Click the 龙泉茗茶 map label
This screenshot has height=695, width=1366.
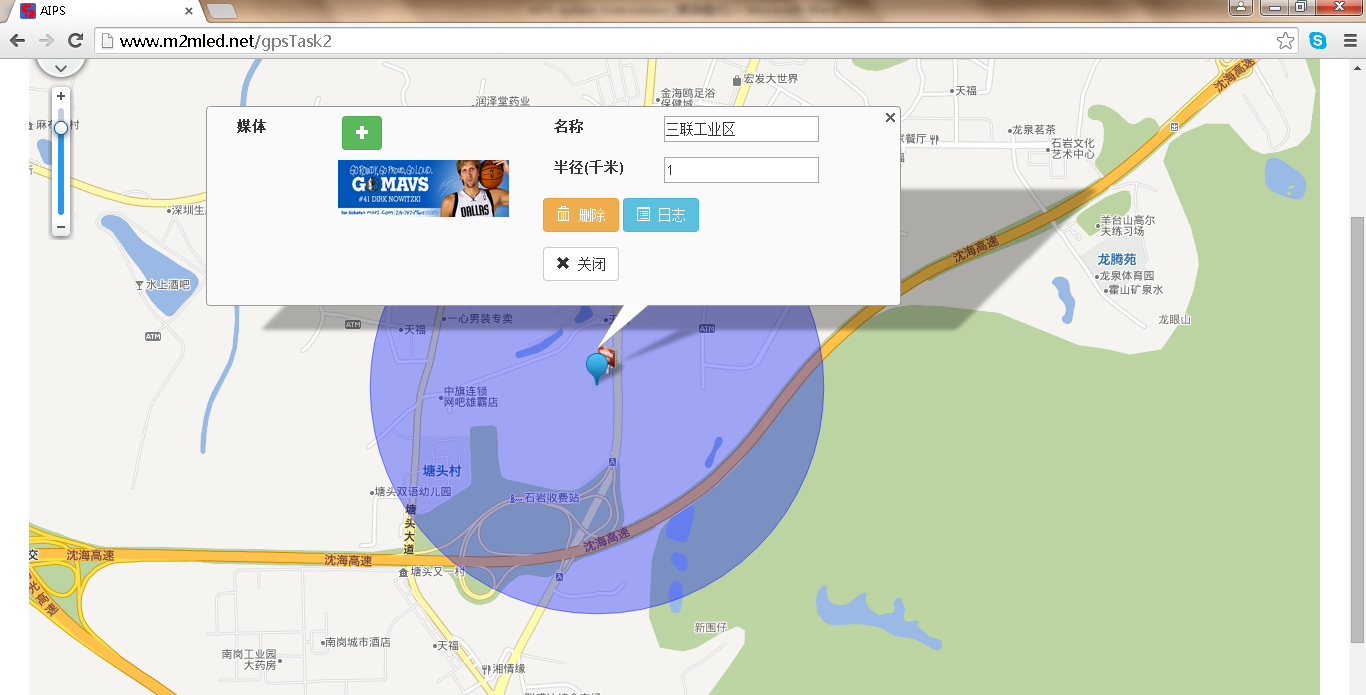coord(1034,130)
